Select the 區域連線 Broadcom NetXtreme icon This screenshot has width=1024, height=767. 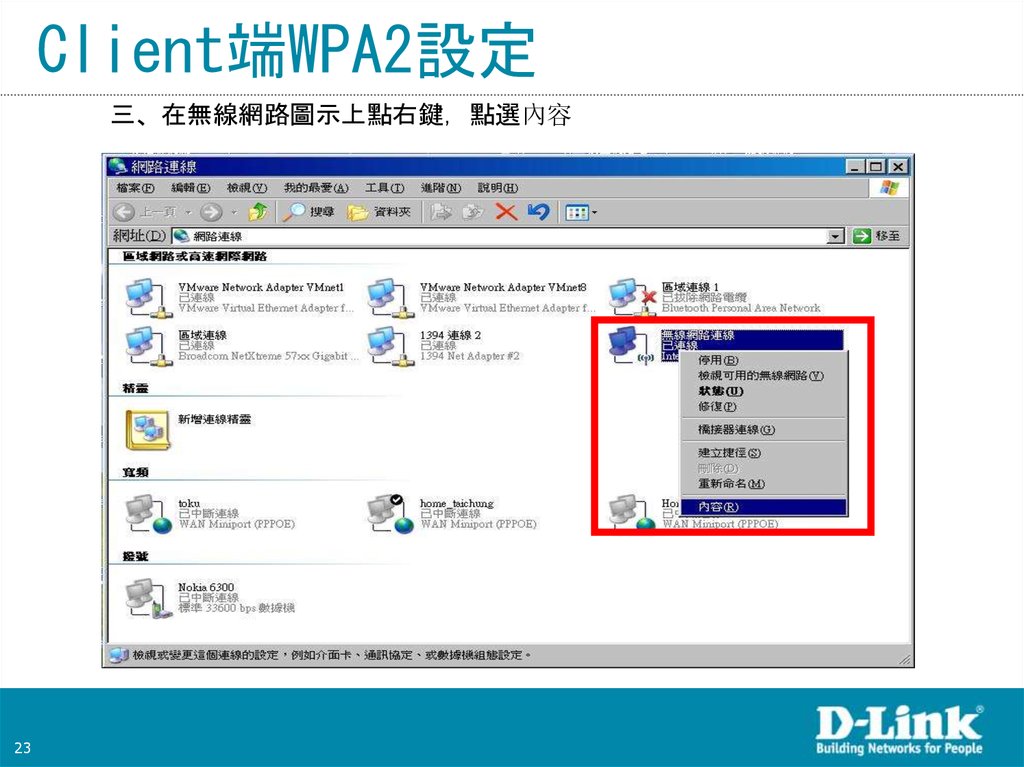(x=148, y=346)
